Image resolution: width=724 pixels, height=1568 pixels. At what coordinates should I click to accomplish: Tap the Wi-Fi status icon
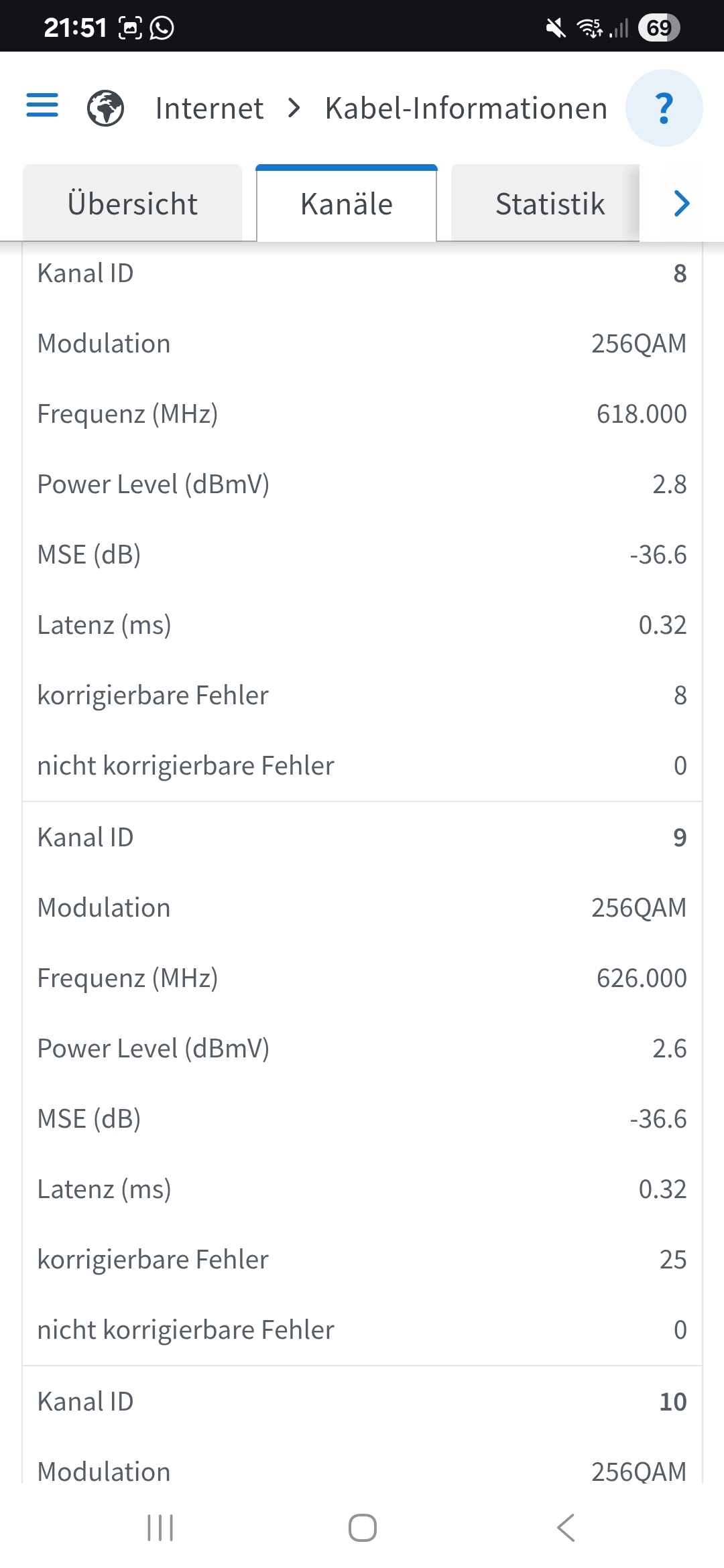tap(589, 27)
